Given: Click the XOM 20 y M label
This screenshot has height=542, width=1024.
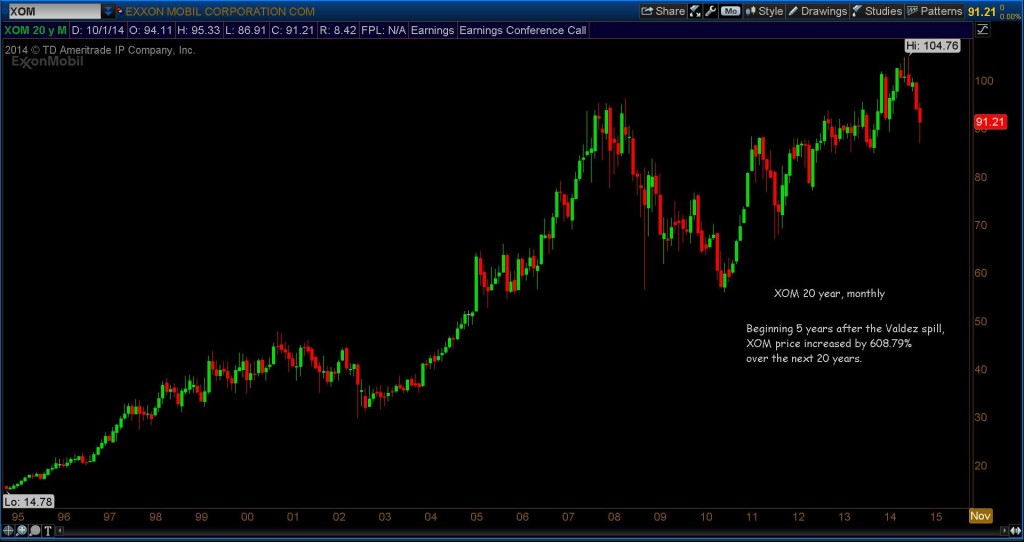Looking at the screenshot, I should (35, 30).
